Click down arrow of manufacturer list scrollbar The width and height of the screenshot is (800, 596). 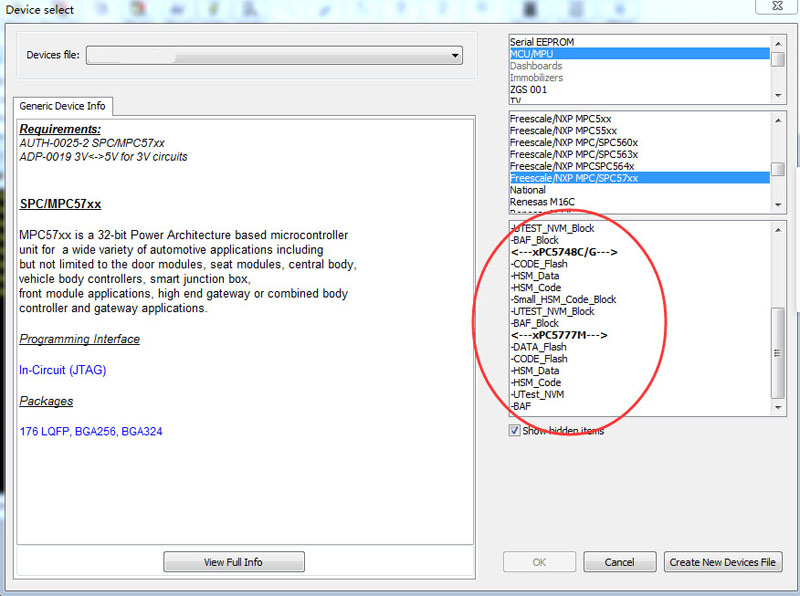pyautogui.click(x=778, y=205)
